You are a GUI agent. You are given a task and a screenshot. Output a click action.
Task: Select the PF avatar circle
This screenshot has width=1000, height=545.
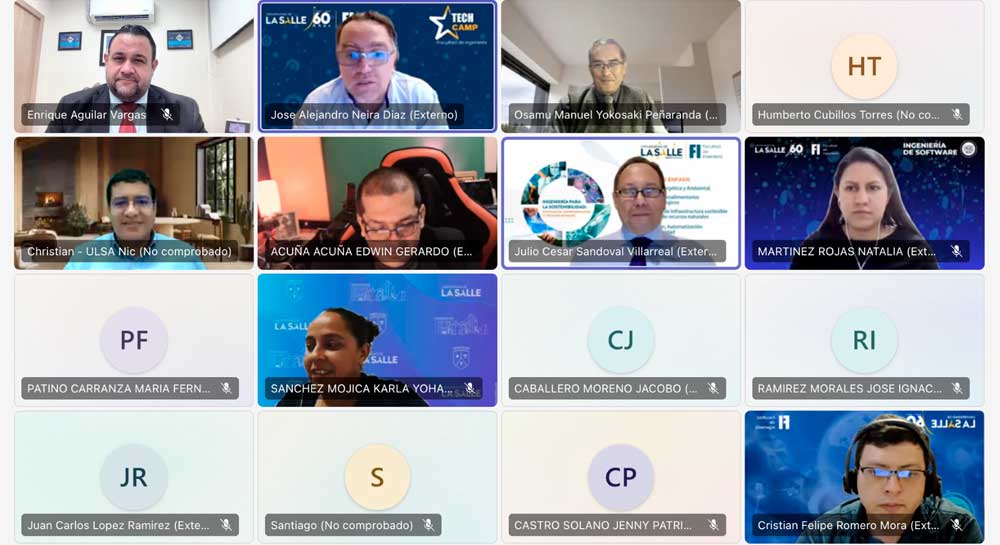(134, 340)
